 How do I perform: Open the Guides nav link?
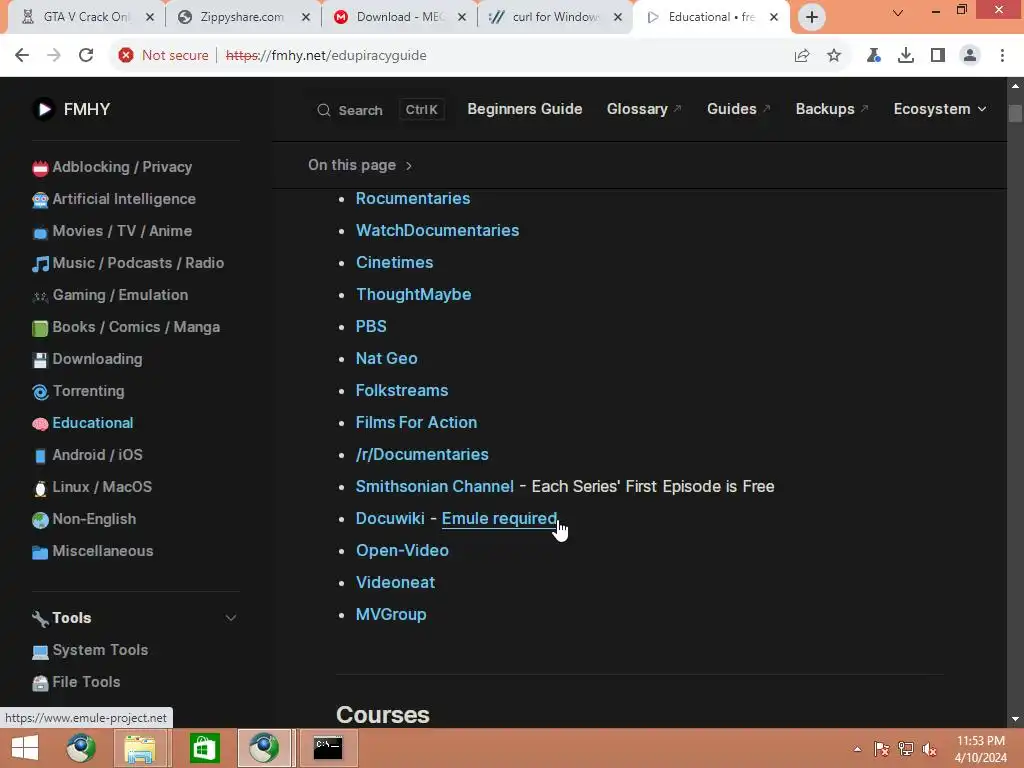point(738,109)
